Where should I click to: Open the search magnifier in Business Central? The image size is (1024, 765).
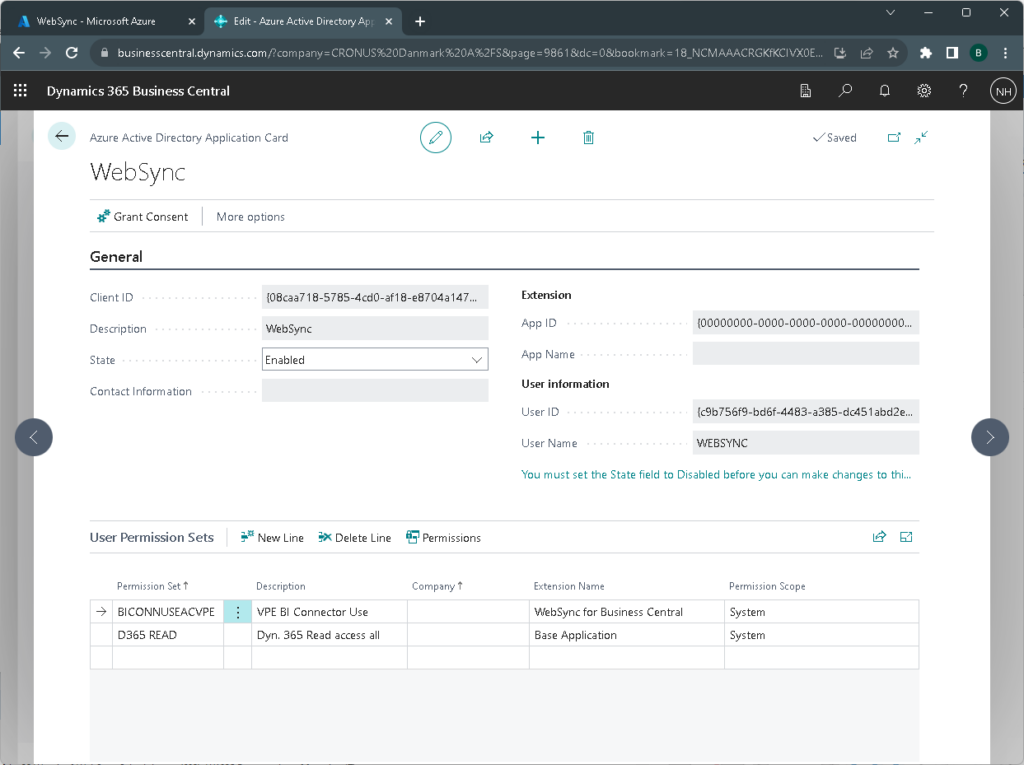845,91
